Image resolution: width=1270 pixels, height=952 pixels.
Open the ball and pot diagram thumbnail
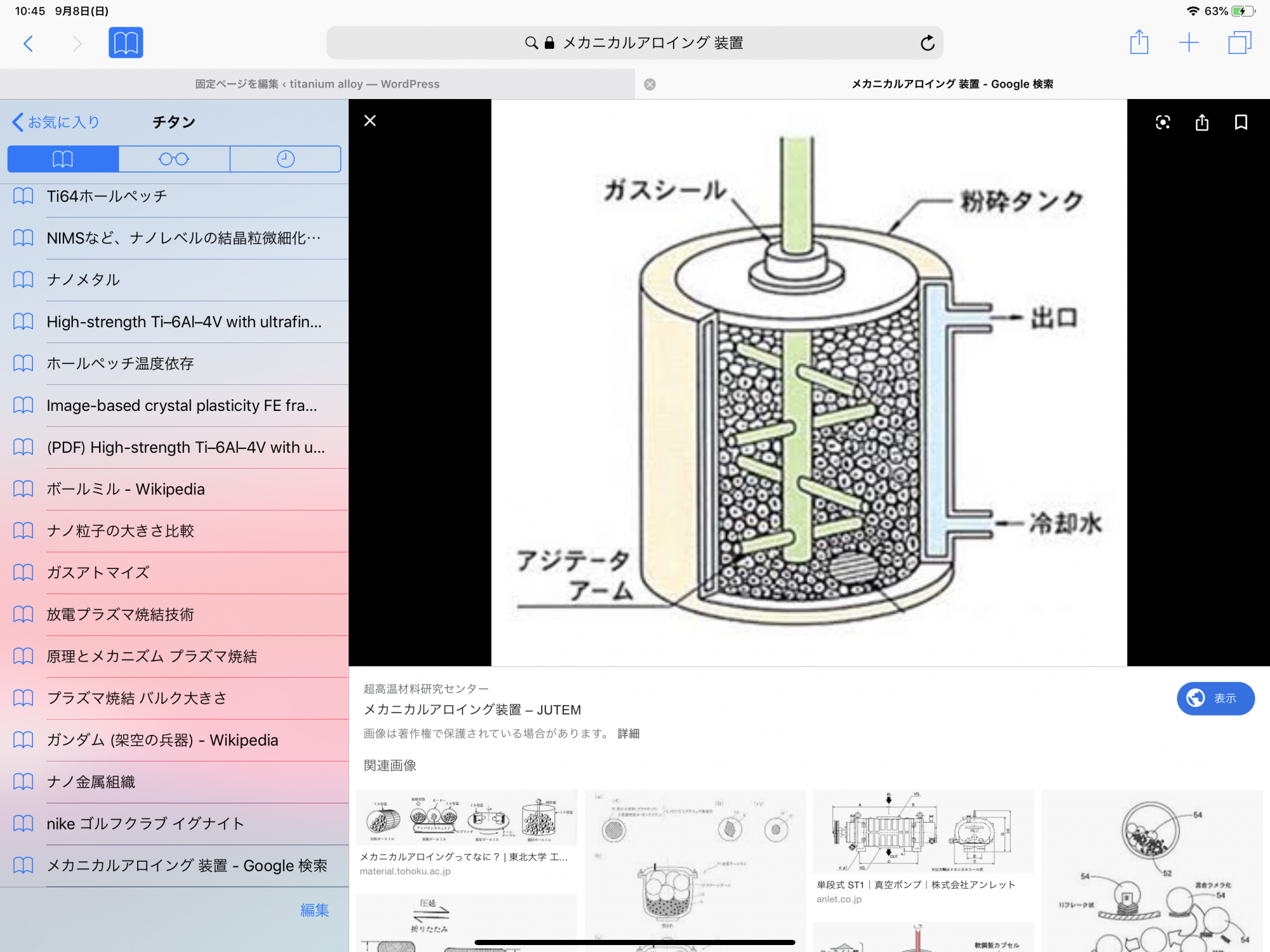[695, 871]
